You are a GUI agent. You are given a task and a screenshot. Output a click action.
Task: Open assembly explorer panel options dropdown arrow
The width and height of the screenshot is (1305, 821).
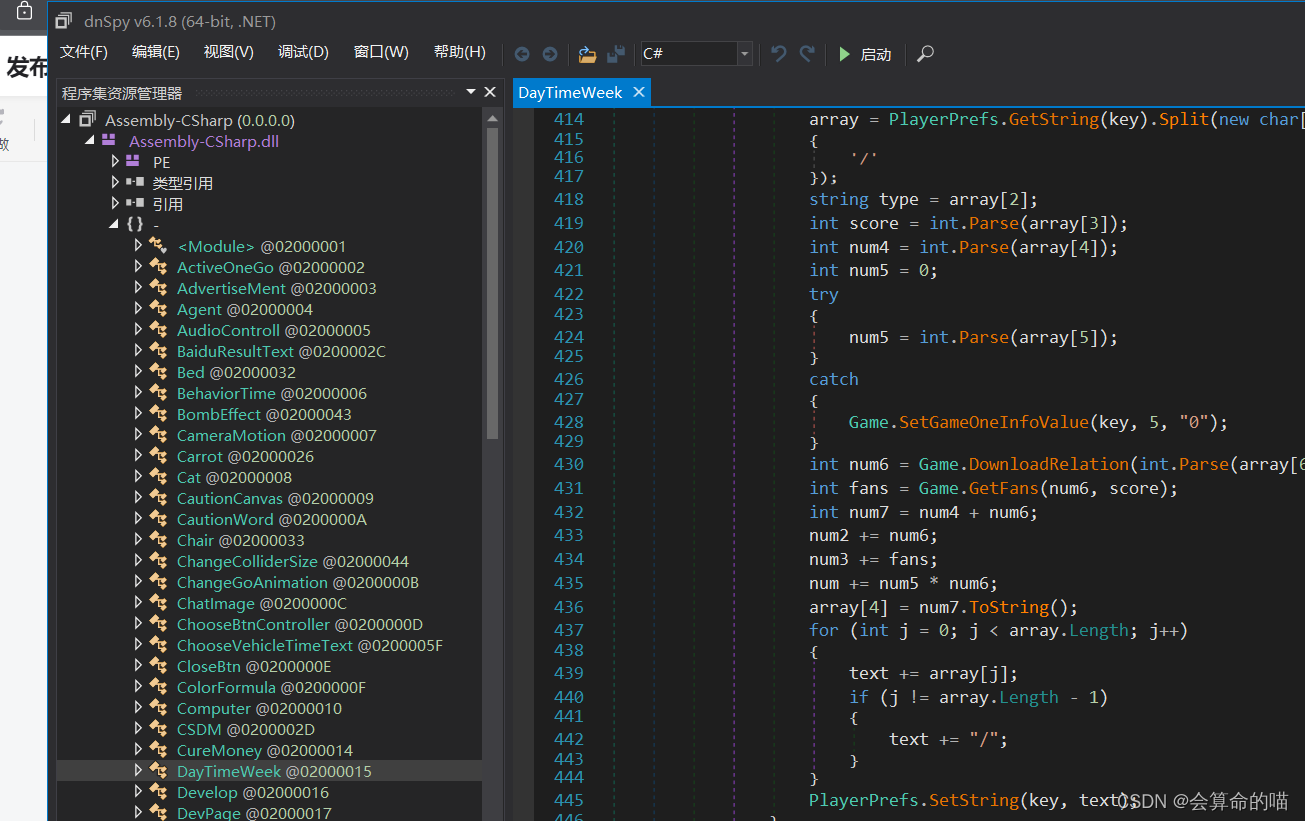pos(471,92)
